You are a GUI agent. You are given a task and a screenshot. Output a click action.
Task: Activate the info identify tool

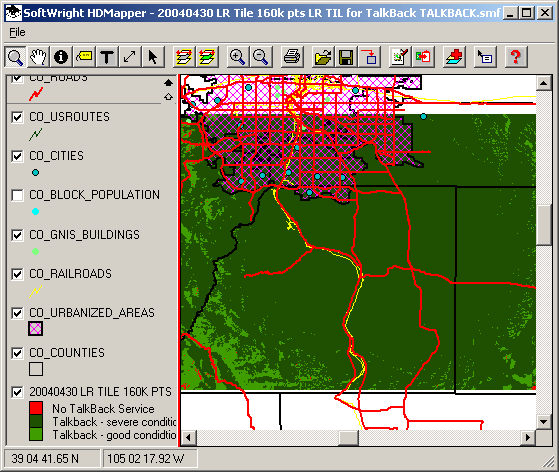click(x=61, y=57)
